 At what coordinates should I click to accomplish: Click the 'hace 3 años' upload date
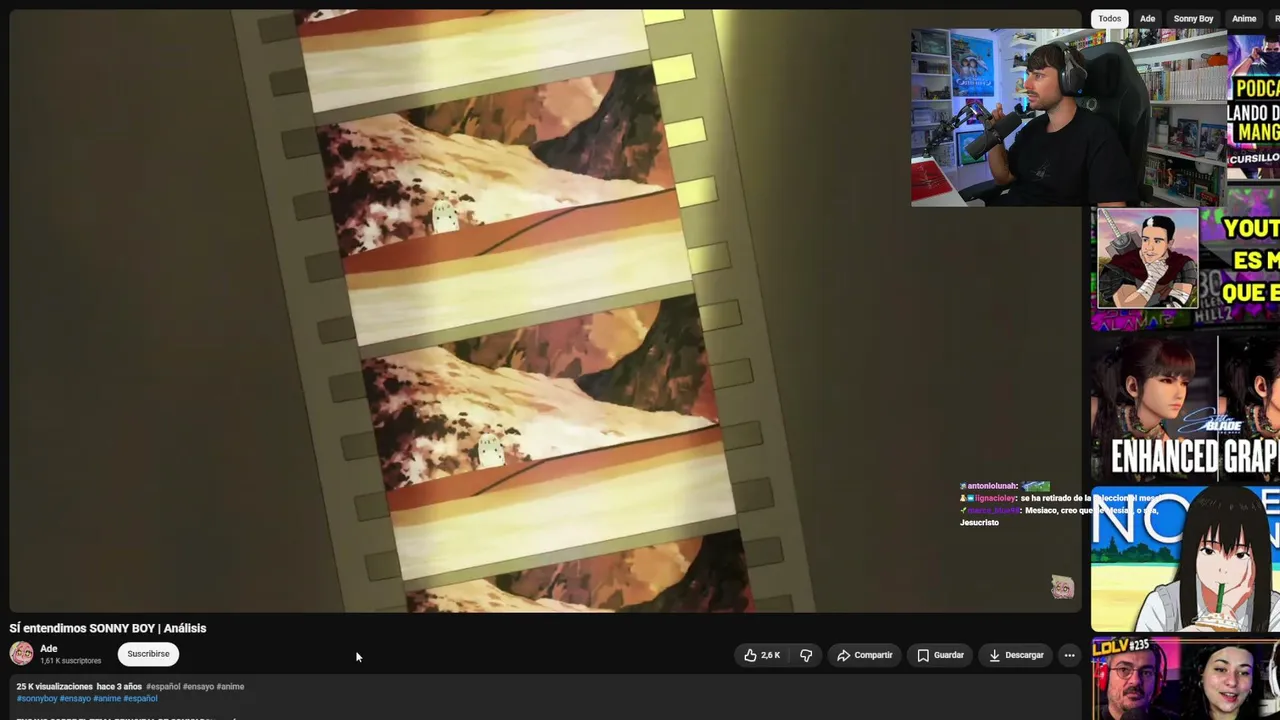pyautogui.click(x=119, y=686)
